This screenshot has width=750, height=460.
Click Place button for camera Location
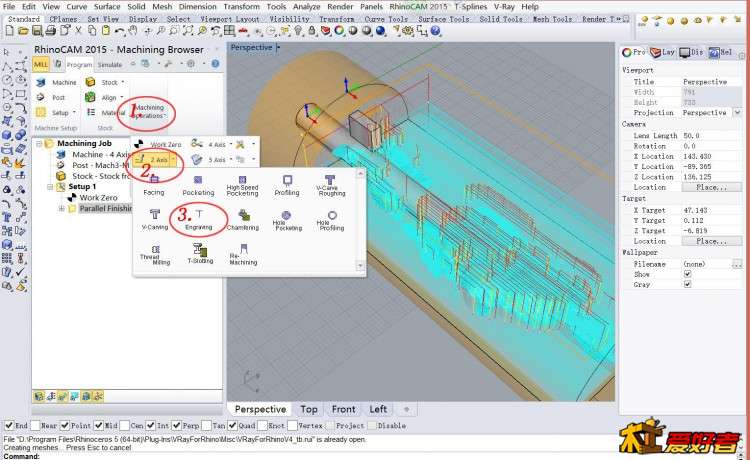pyautogui.click(x=712, y=187)
